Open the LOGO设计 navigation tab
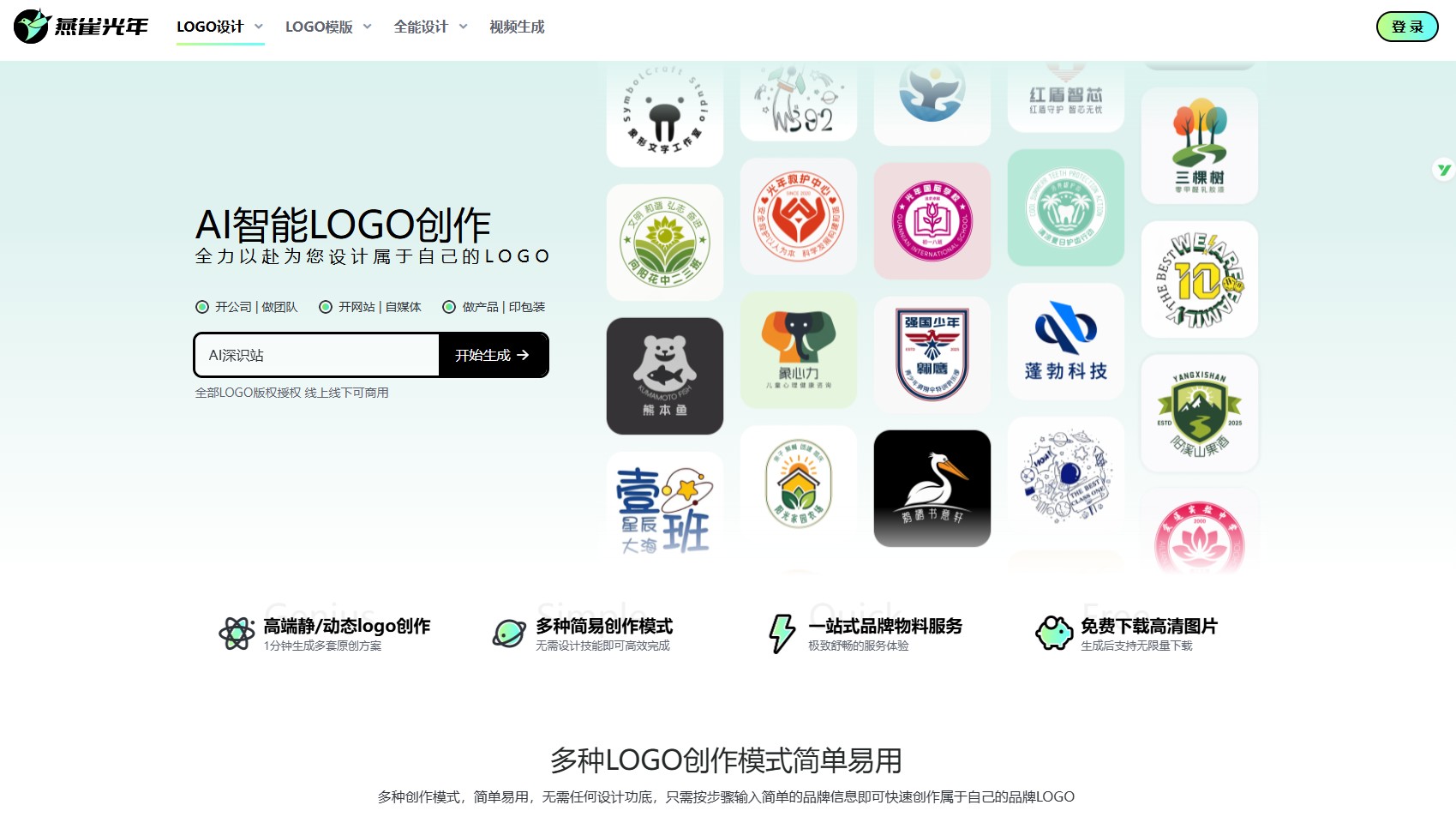The width and height of the screenshot is (1456, 817). pos(210,27)
